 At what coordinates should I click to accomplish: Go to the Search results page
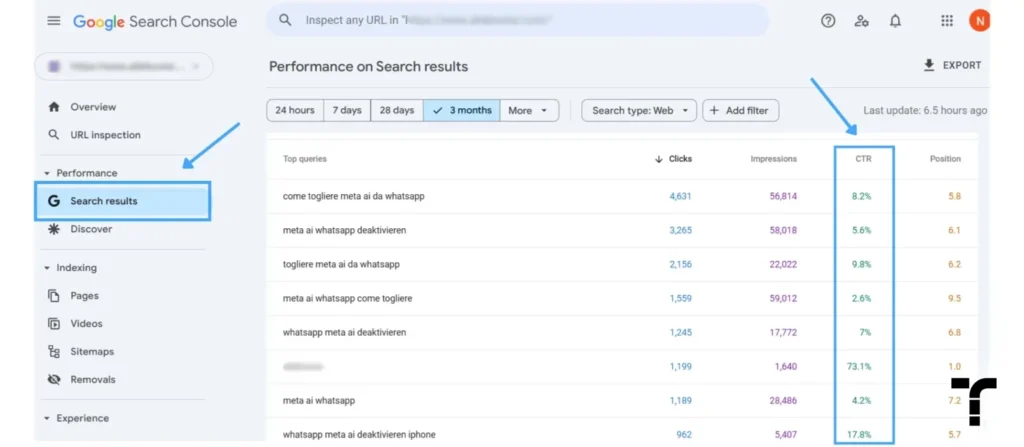pos(122,201)
